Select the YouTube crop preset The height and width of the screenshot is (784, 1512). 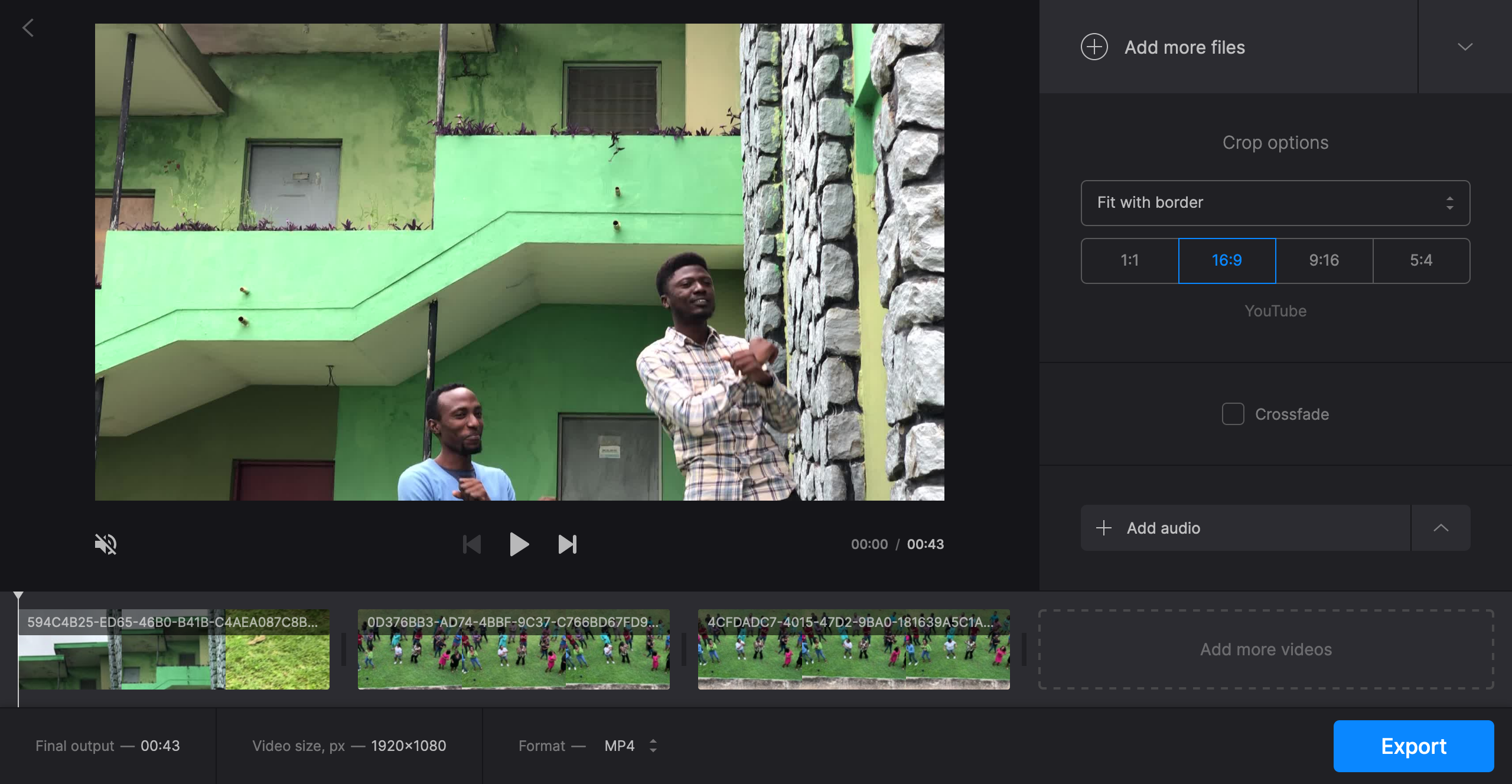pos(1275,311)
